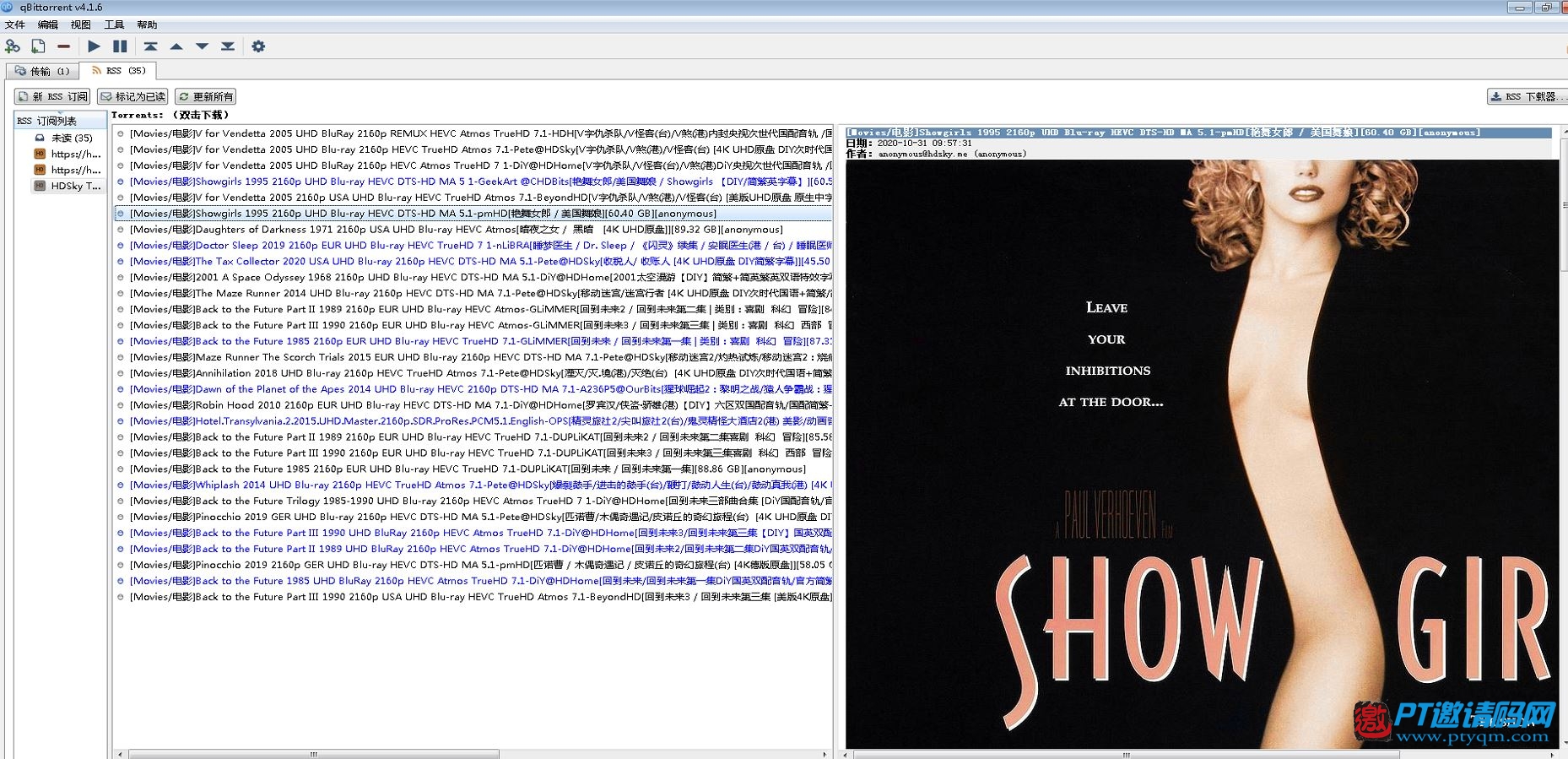Select The Maze Runner 2014 row
This screenshot has height=759, width=1568.
pos(473,293)
